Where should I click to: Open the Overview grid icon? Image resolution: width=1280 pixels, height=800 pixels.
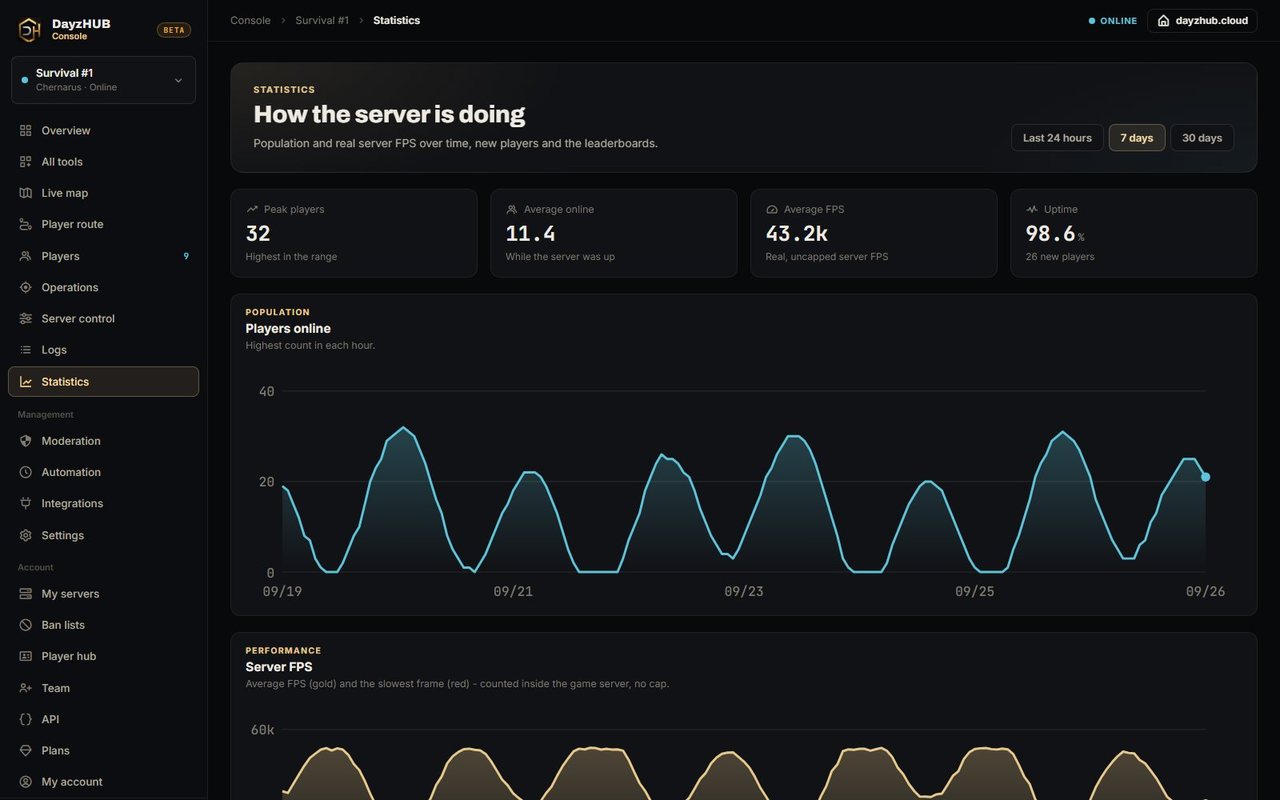[x=26, y=131]
